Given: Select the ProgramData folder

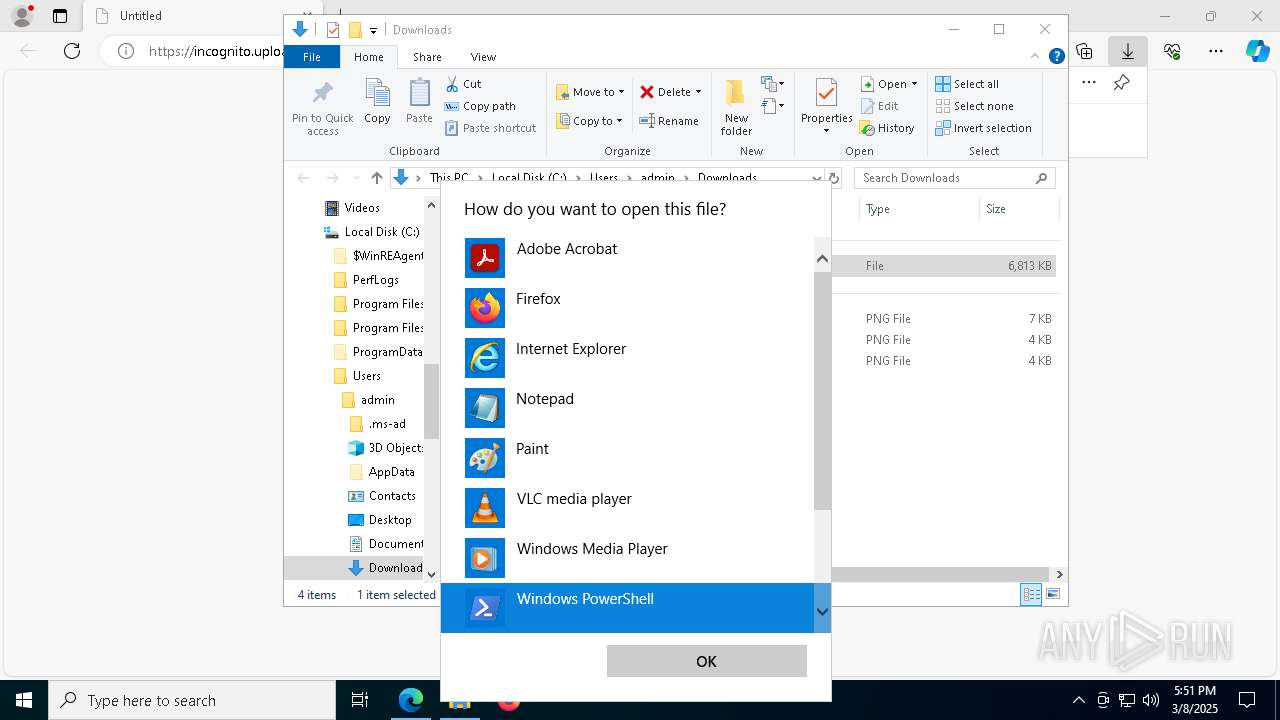Looking at the screenshot, I should (x=378, y=352).
